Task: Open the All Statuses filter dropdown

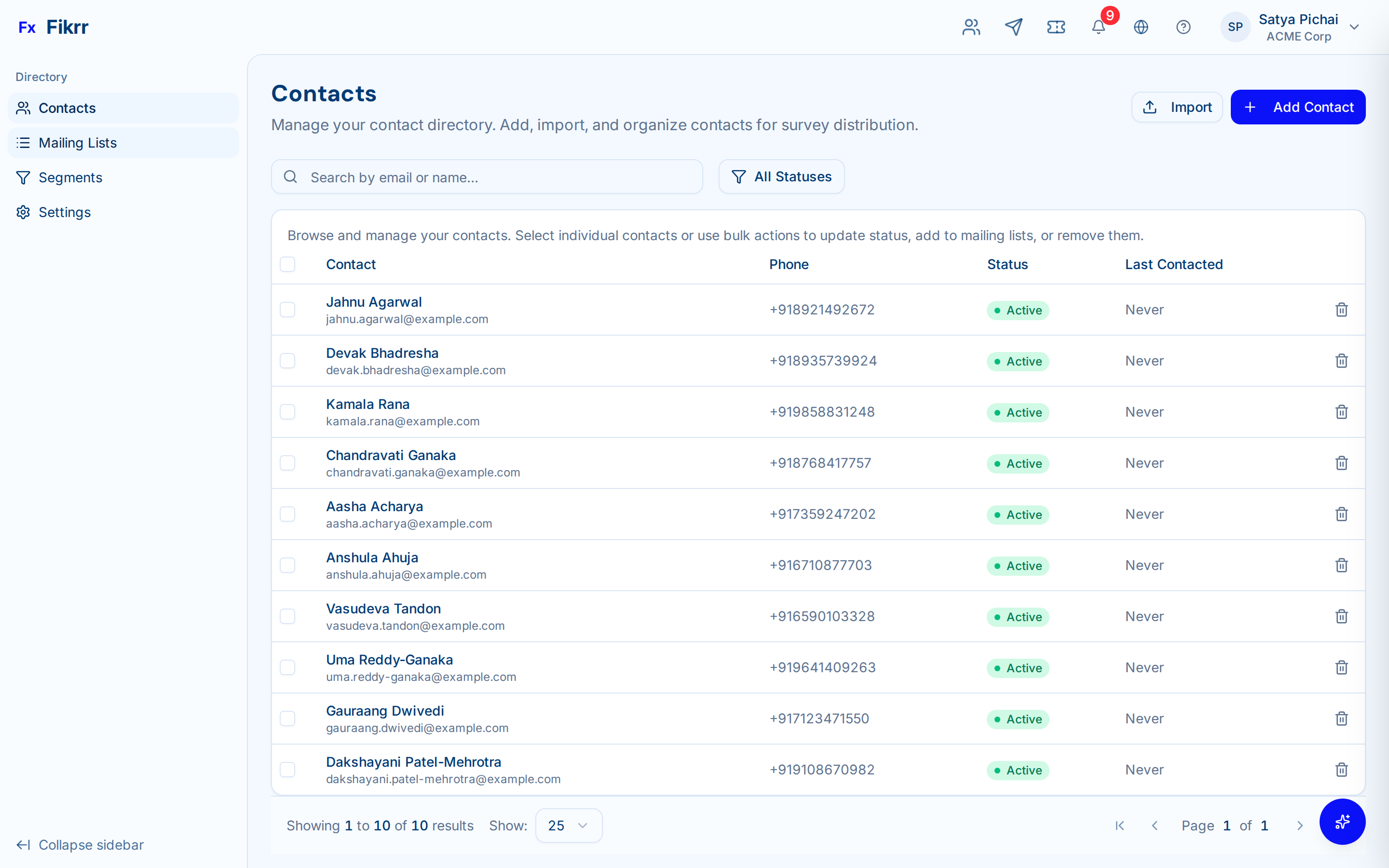Action: (781, 176)
